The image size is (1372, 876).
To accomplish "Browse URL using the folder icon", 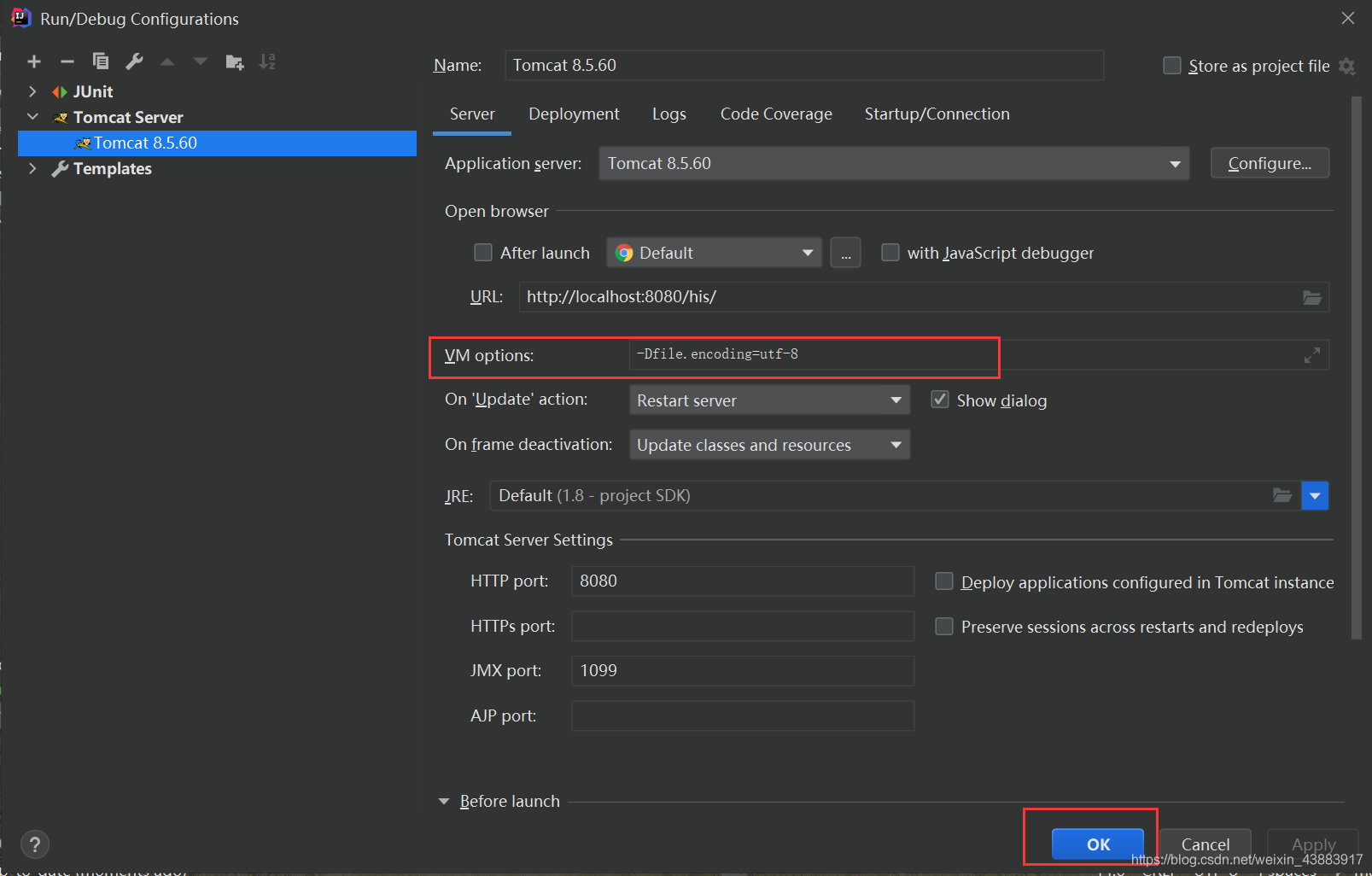I will coord(1312,297).
